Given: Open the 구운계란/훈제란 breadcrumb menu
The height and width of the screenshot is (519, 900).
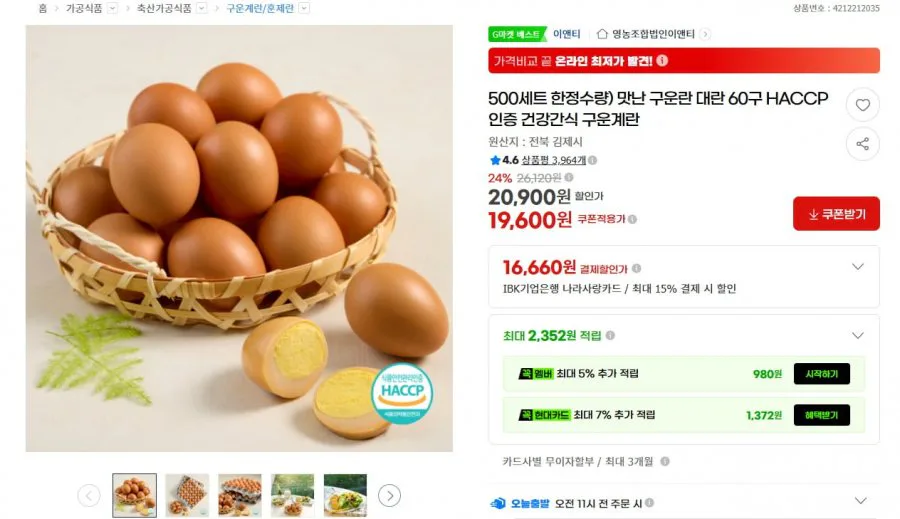Looking at the screenshot, I should tap(305, 8).
